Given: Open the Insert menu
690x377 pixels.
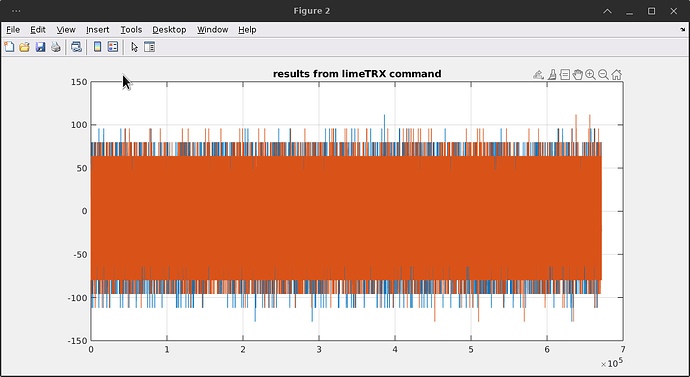Looking at the screenshot, I should (x=97, y=29).
